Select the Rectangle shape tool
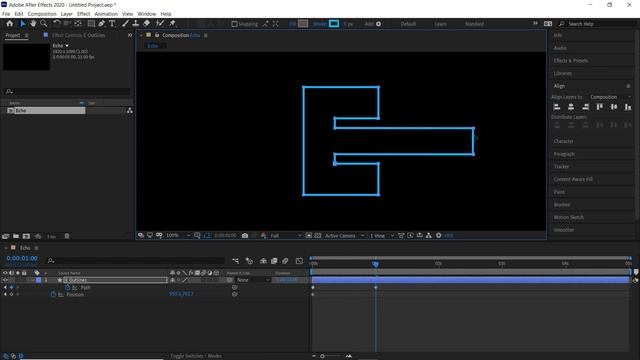The height and width of the screenshot is (360, 640). [91, 24]
